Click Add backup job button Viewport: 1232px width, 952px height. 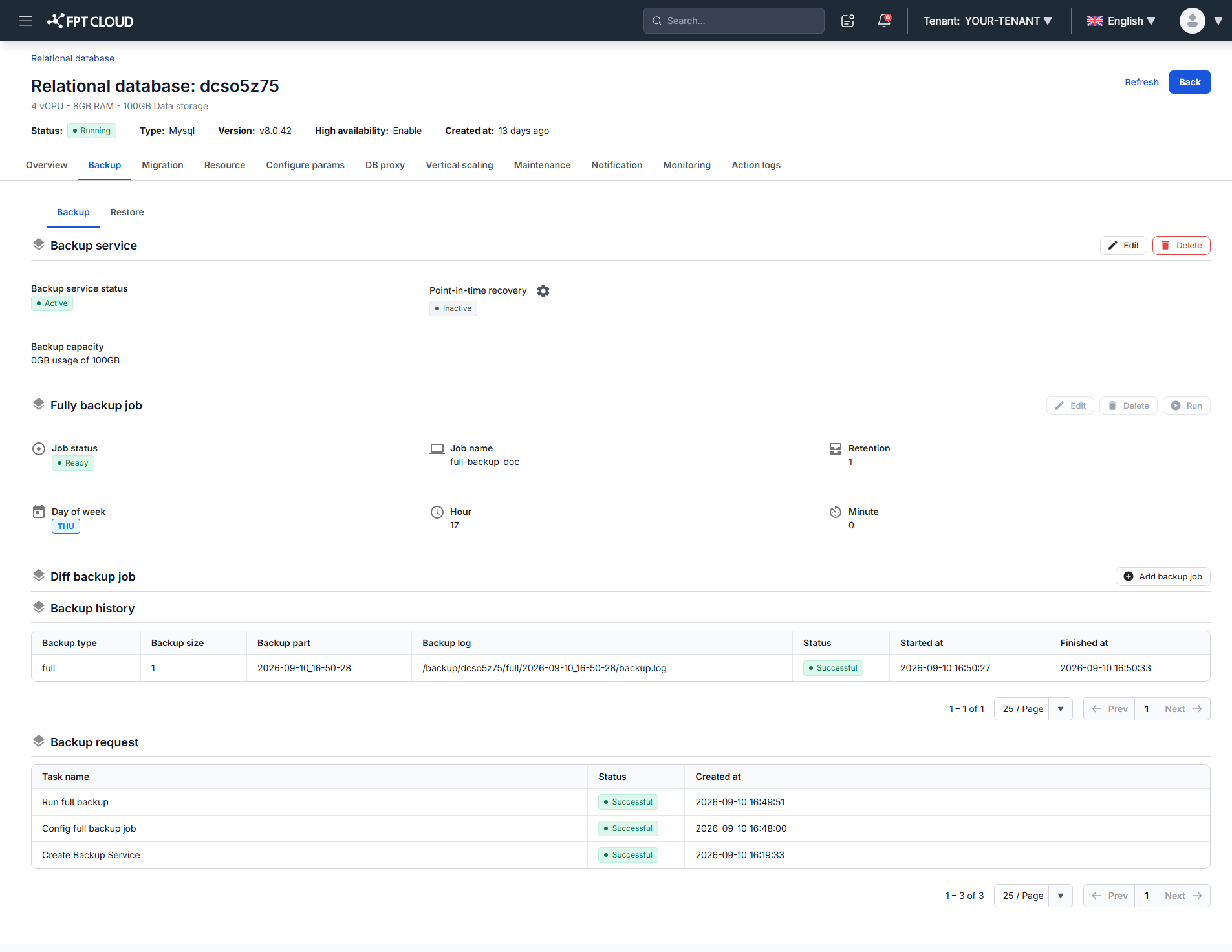pyautogui.click(x=1163, y=576)
